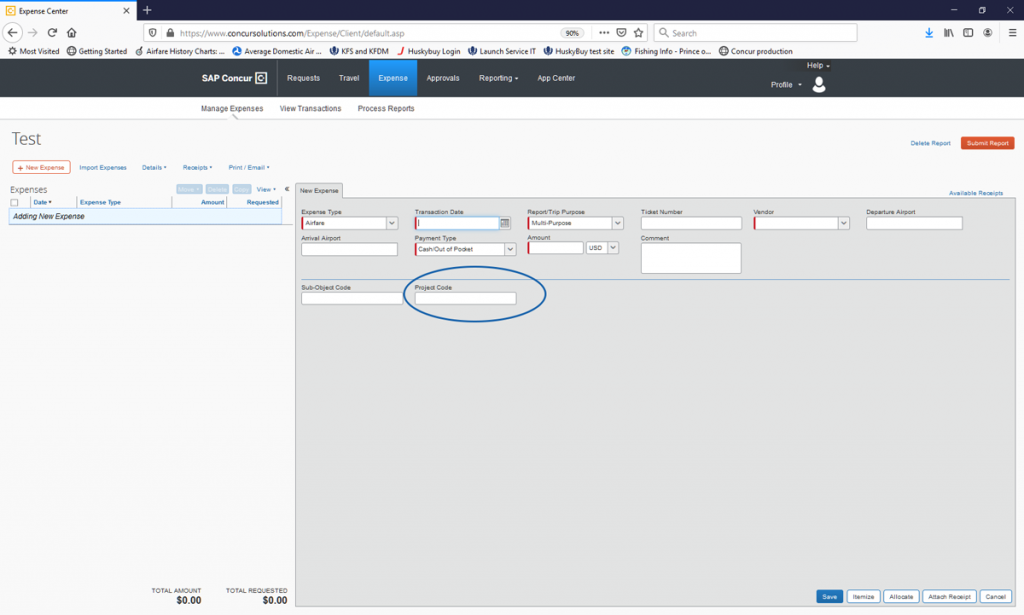Switch to the View Transactions tab
1024x615 pixels.
click(310, 108)
